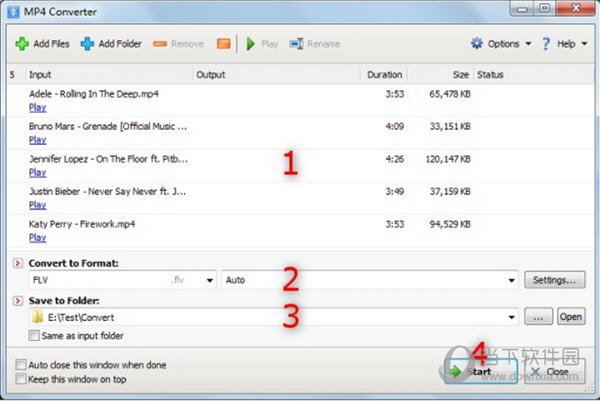Select Jennifer Lopez - On The Floor row
This screenshot has height=402, width=600.
coord(301,166)
